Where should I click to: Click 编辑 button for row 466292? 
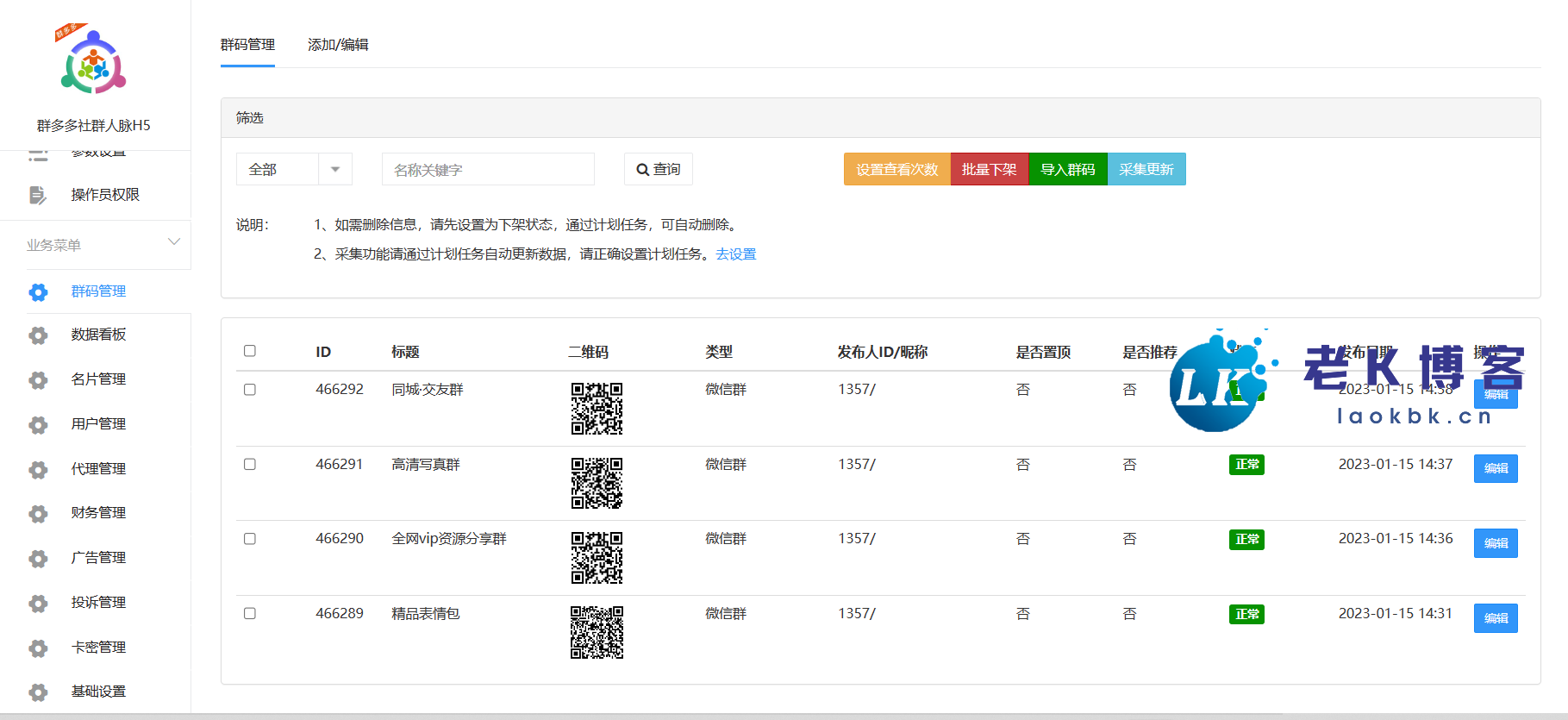tap(1496, 394)
